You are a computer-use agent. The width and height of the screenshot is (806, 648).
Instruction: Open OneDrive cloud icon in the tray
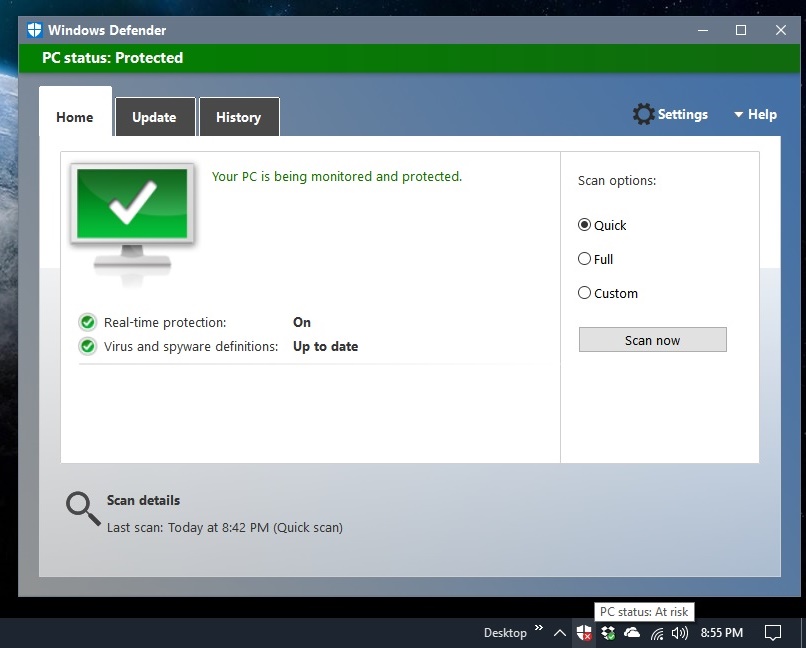[x=632, y=632]
